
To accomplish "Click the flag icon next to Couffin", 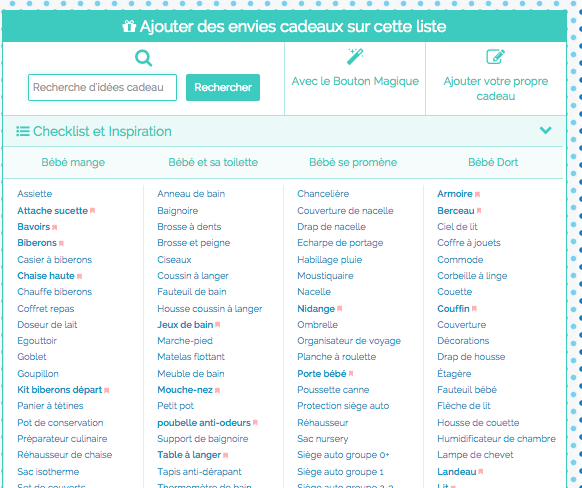I will click(x=474, y=308).
